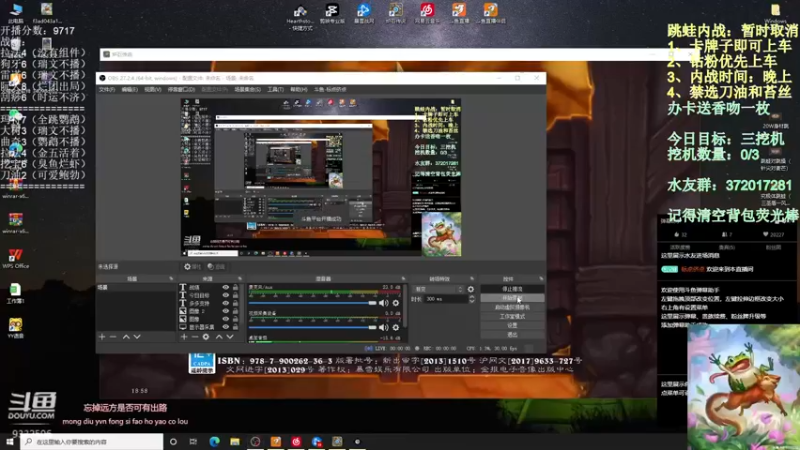Image resolution: width=800 pixels, height=450 pixels.
Task: Pop out the sources dock panel
Action: coord(240,279)
